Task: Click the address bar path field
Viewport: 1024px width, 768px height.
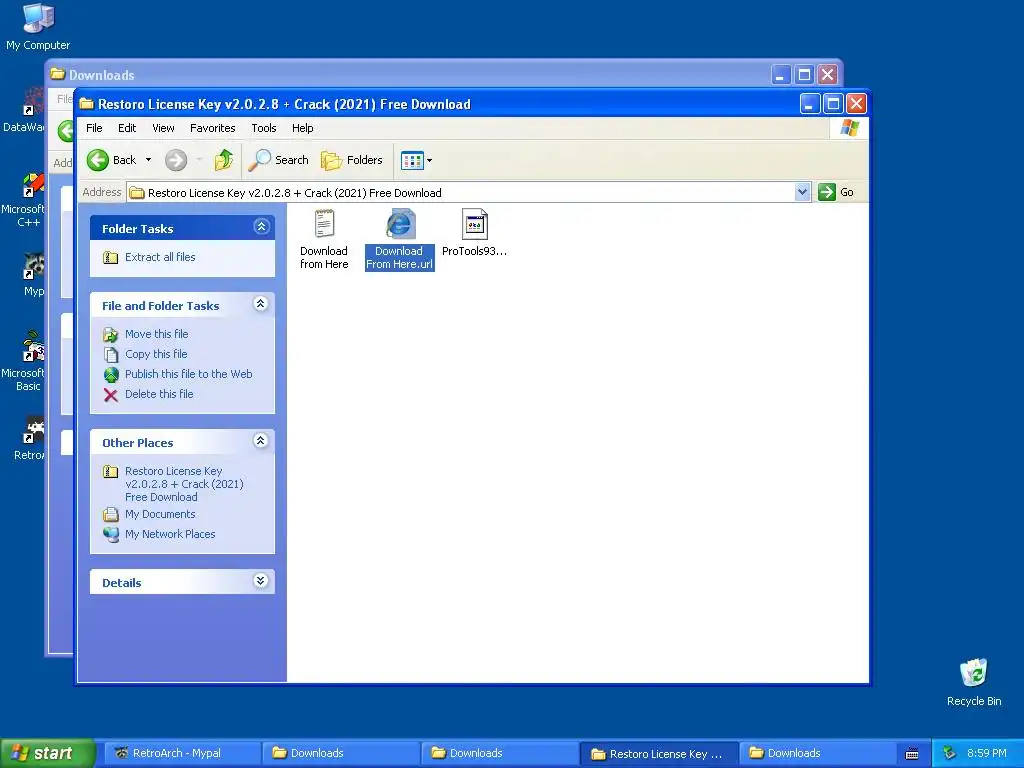Action: click(460, 193)
